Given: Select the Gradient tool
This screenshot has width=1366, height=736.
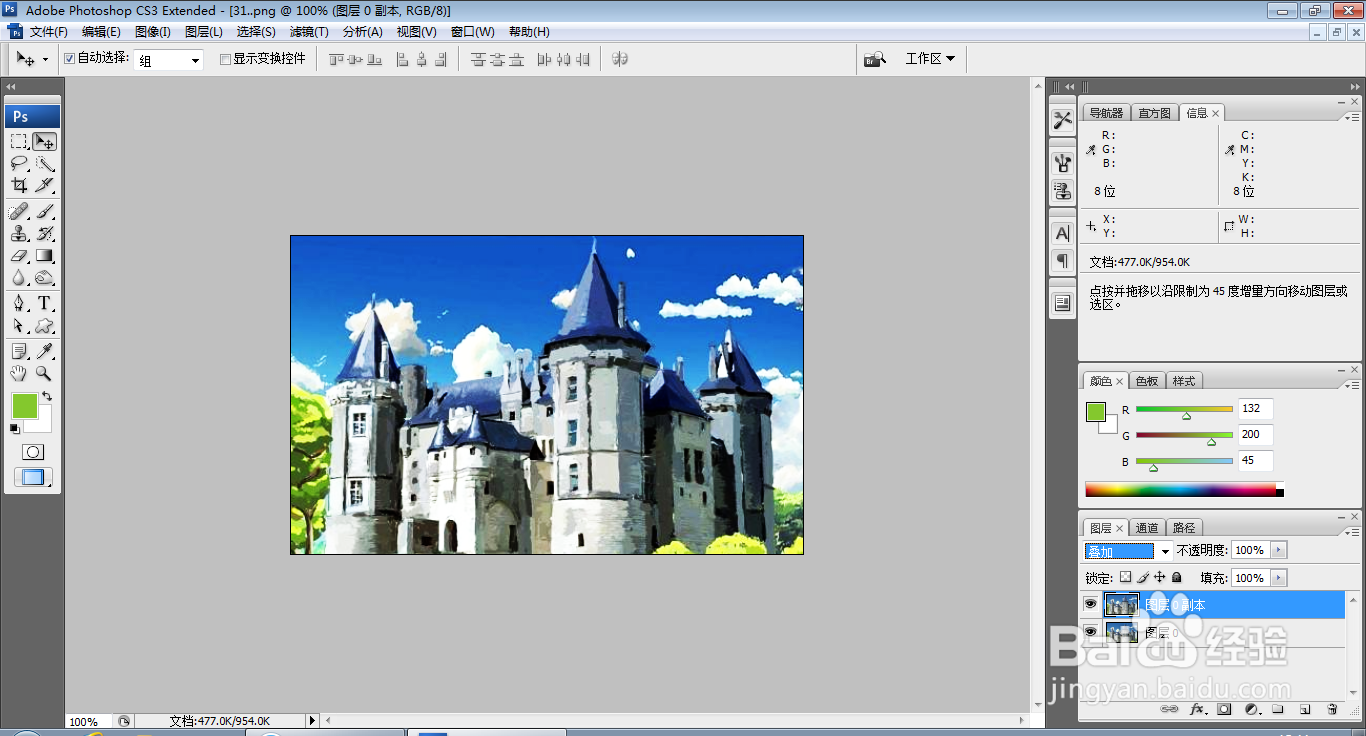Looking at the screenshot, I should pyautogui.click(x=44, y=256).
